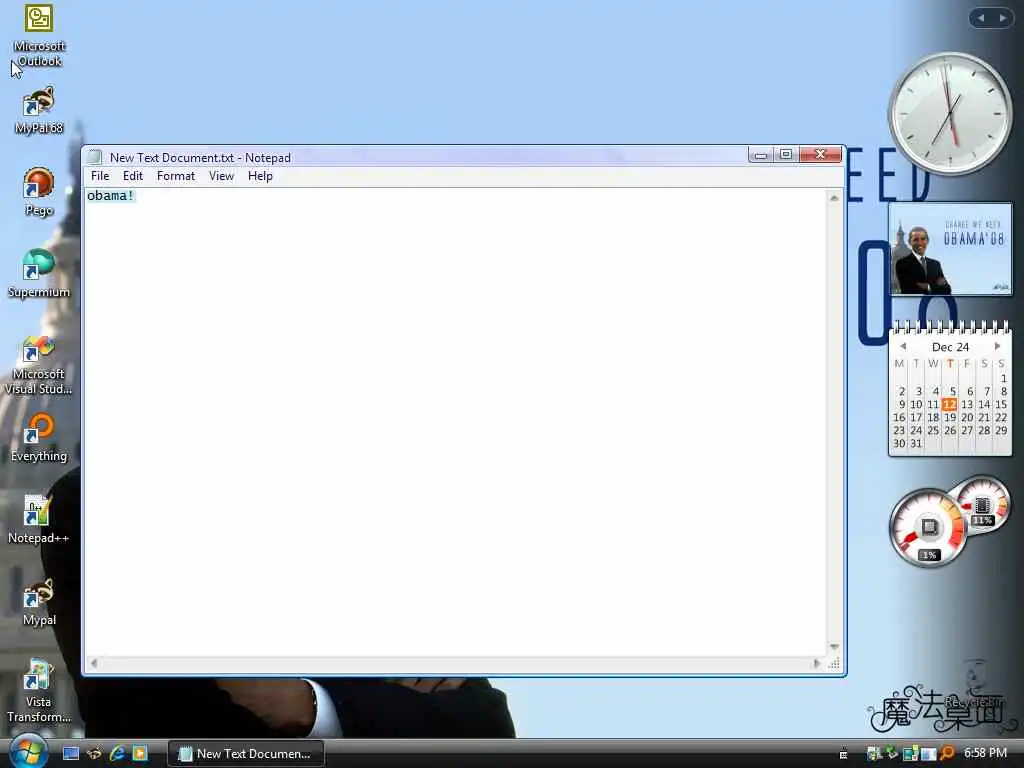Launch Mypal raccoon icon in Quick Launch
Viewport: 1024px width, 768px height.
pyautogui.click(x=95, y=754)
